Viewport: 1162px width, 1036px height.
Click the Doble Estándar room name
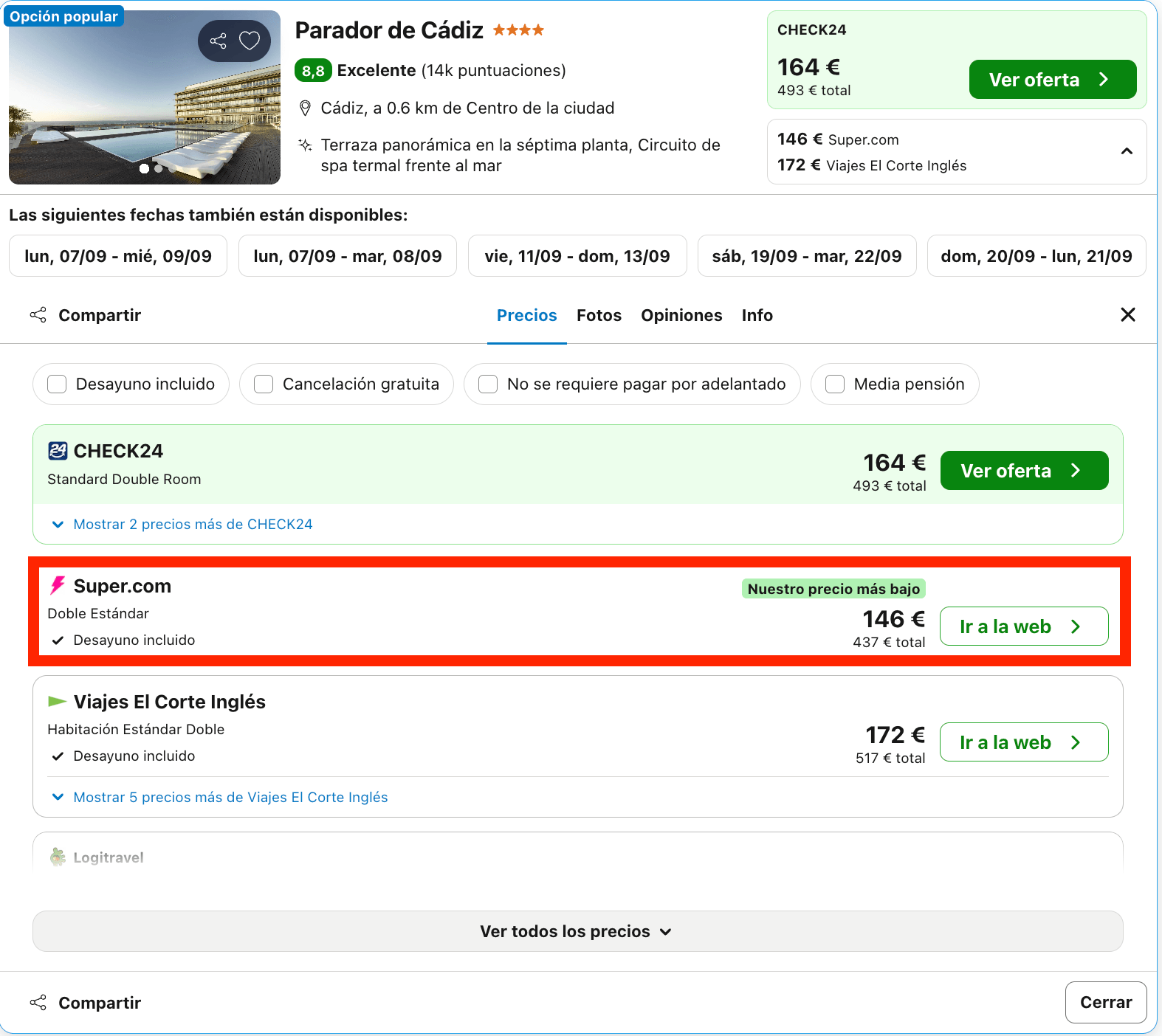[x=98, y=614]
